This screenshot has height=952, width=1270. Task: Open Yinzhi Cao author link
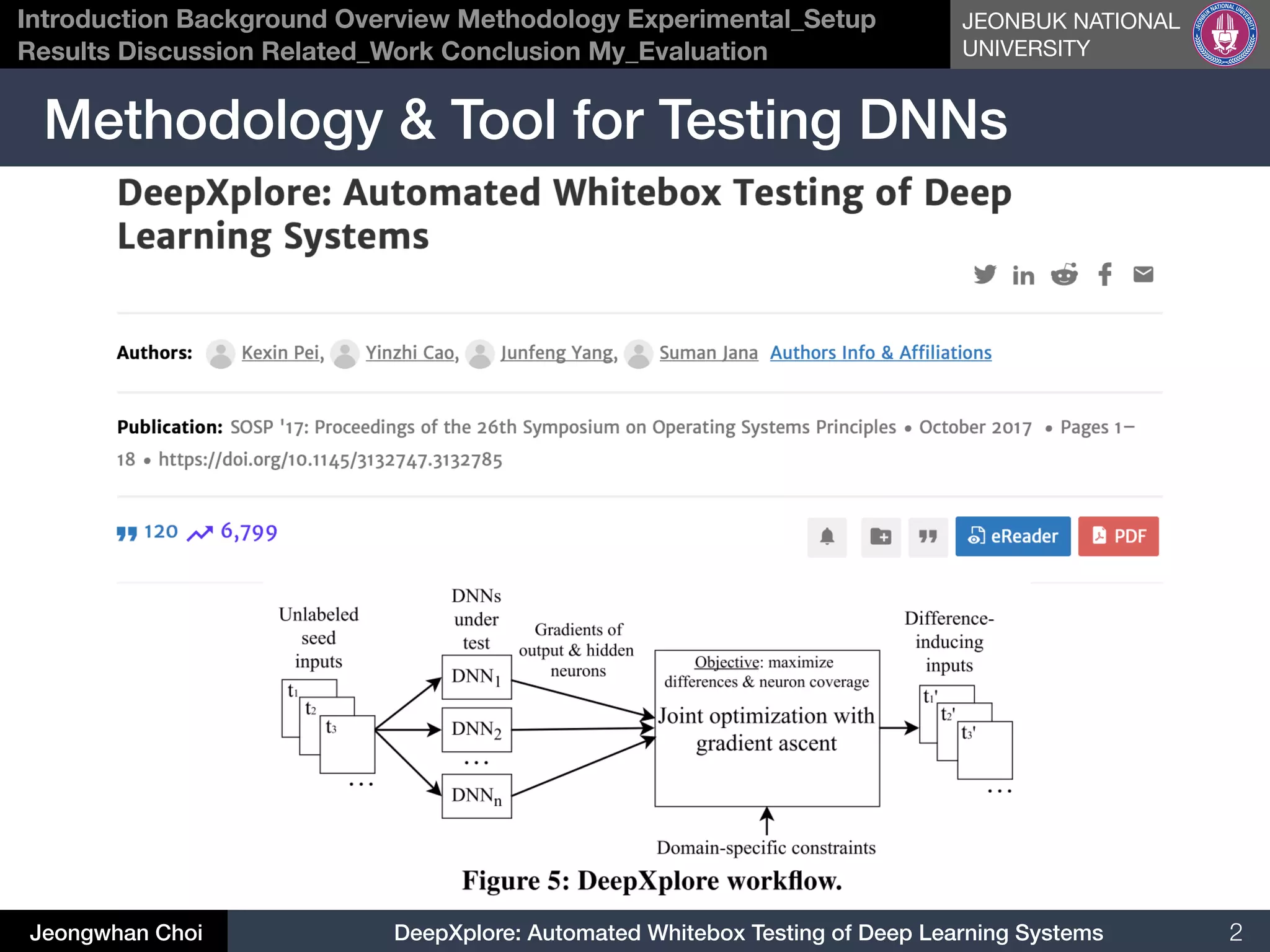[x=410, y=353]
